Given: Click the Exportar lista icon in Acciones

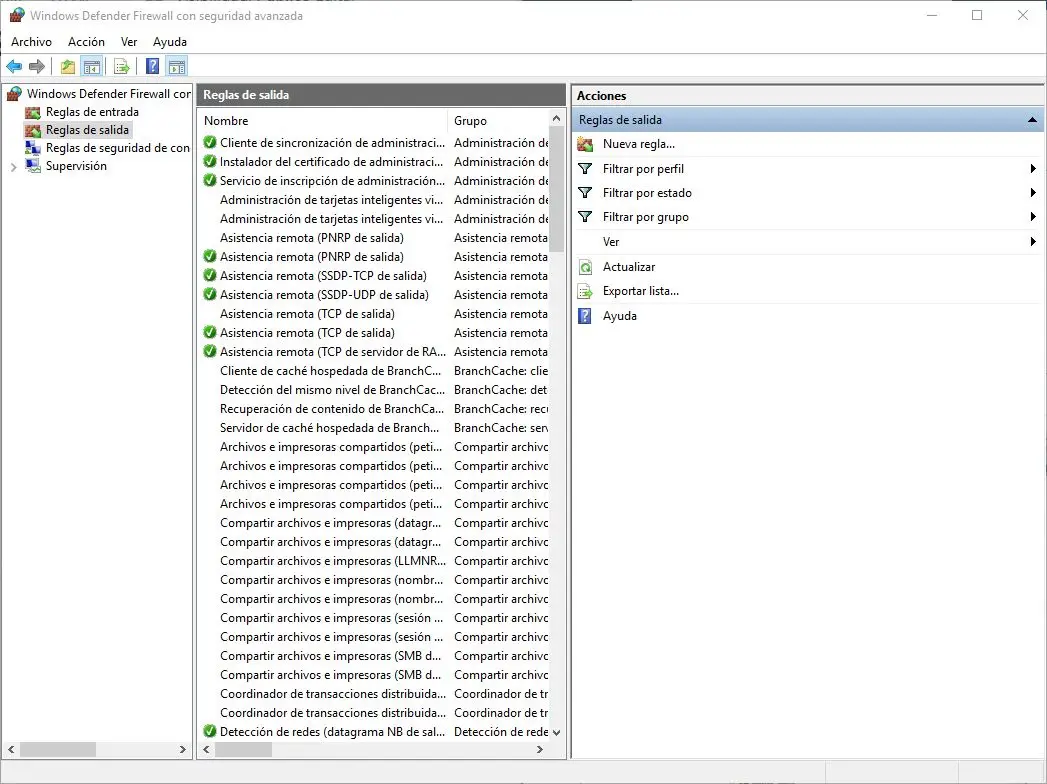Looking at the screenshot, I should [x=586, y=291].
